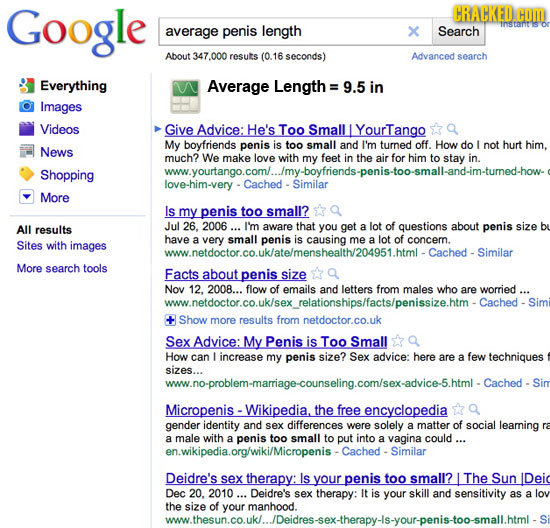Click the 'All results' label in the sidebar

pyautogui.click(x=44, y=230)
